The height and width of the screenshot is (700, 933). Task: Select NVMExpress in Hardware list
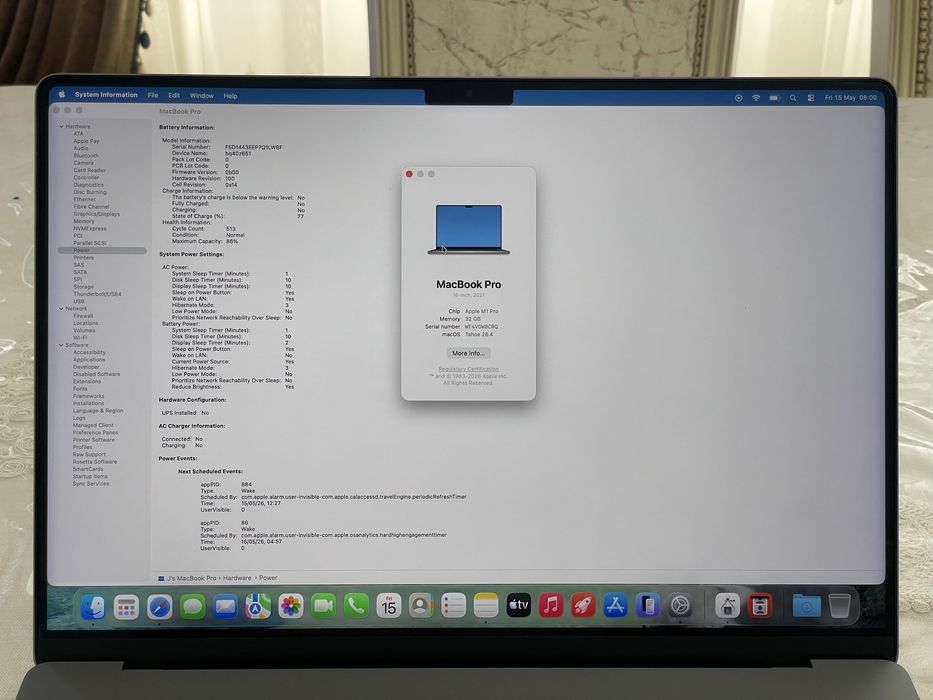pyautogui.click(x=89, y=229)
